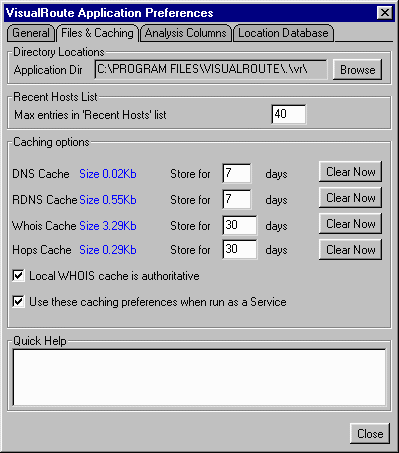Viewport: 399px width, 453px height.
Task: Open the Location Database tab
Action: (283, 33)
